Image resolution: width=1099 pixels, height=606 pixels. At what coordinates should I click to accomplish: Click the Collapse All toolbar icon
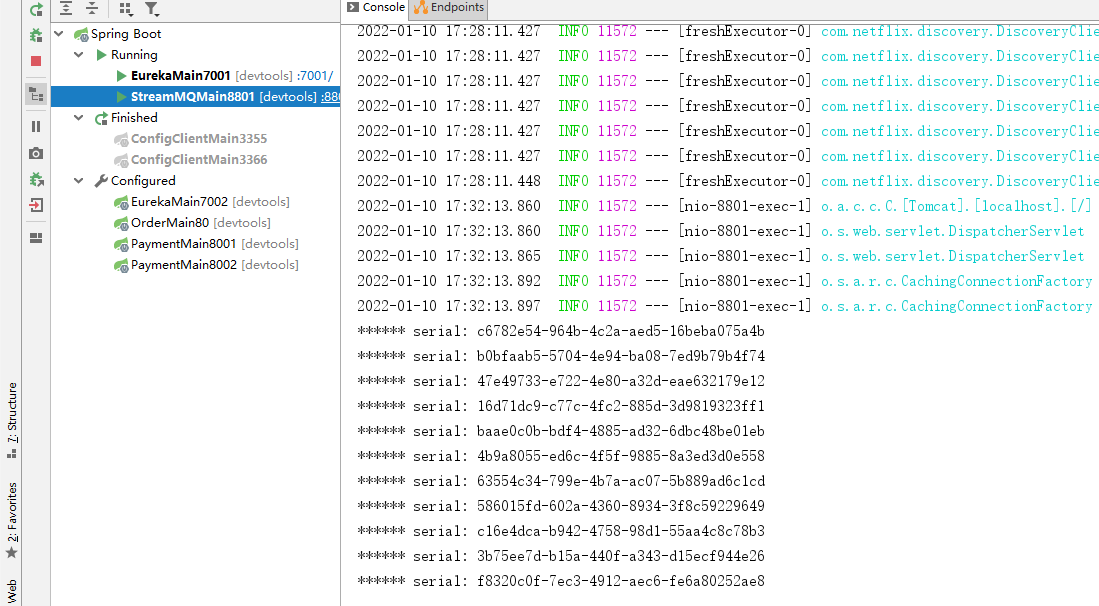coord(92,8)
